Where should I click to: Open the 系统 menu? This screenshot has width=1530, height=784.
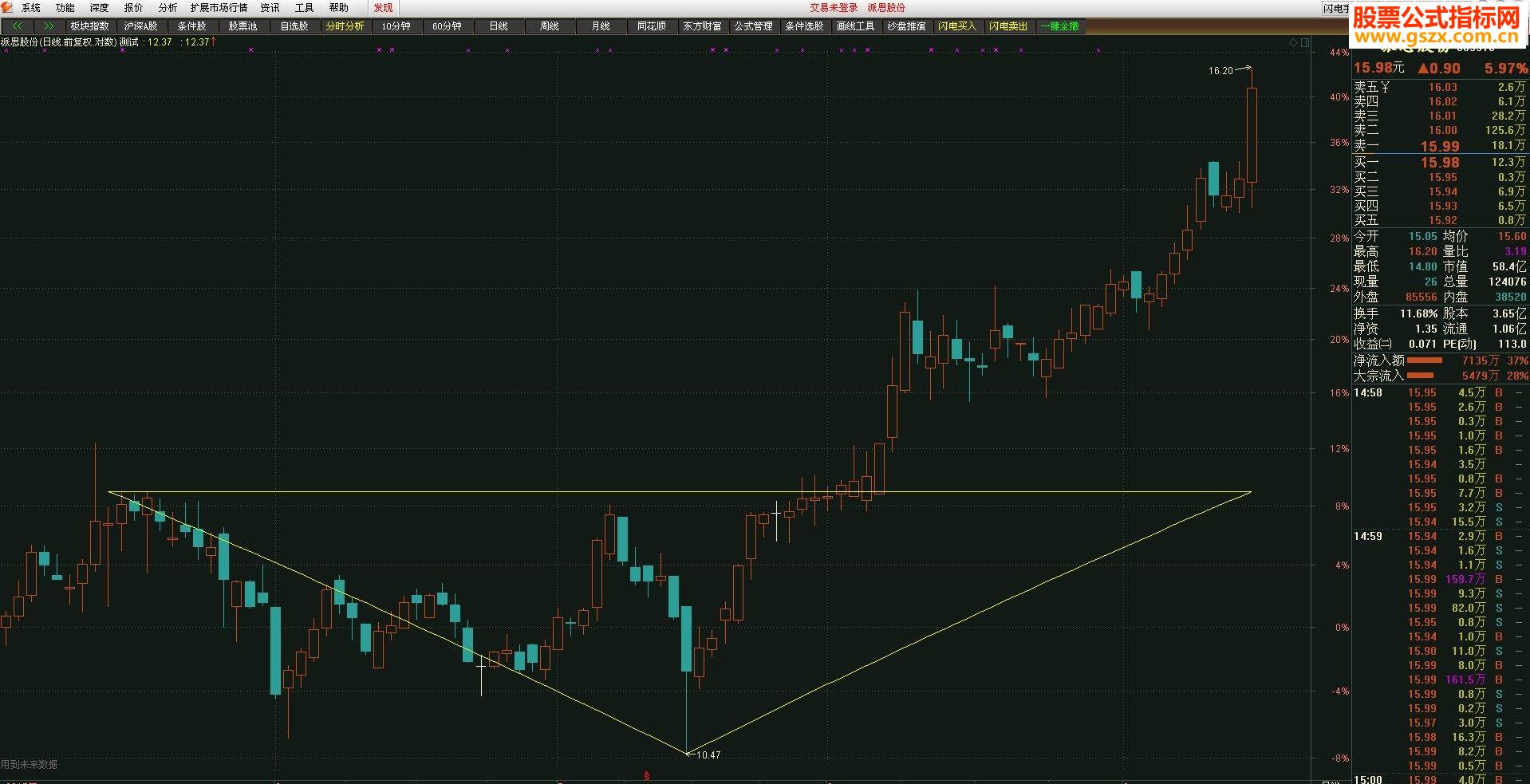tap(30, 8)
